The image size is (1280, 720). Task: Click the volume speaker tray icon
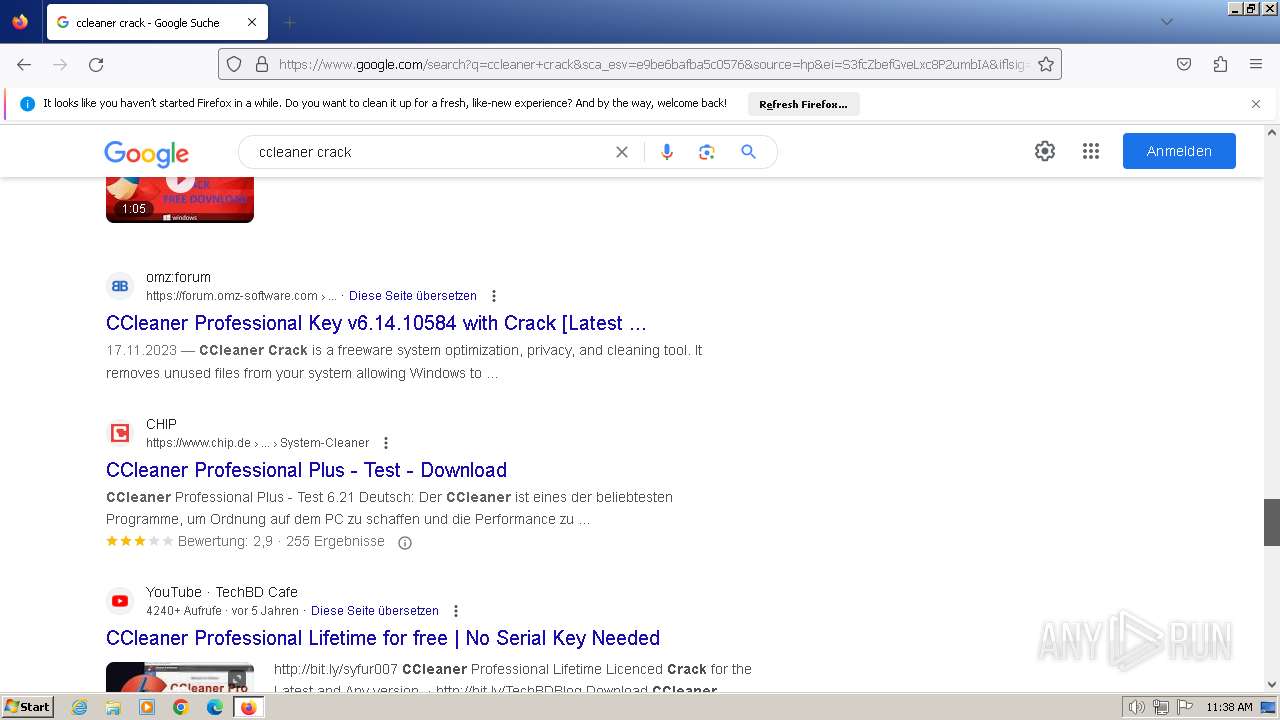[1137, 707]
